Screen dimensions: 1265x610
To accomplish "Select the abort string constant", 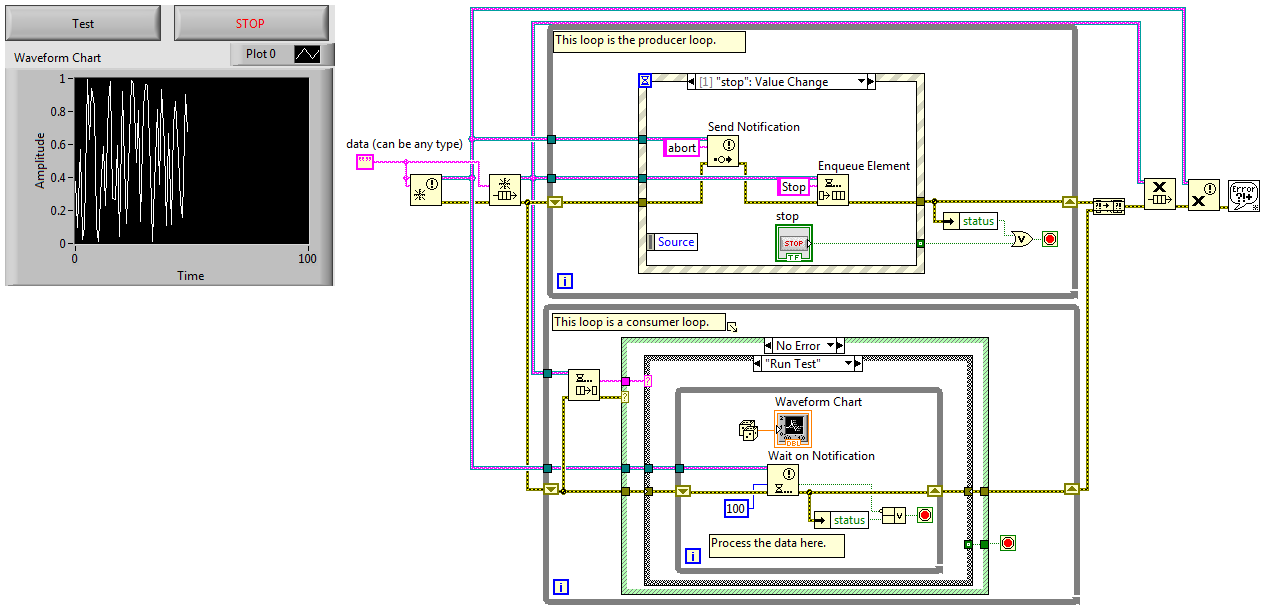I will coord(682,147).
